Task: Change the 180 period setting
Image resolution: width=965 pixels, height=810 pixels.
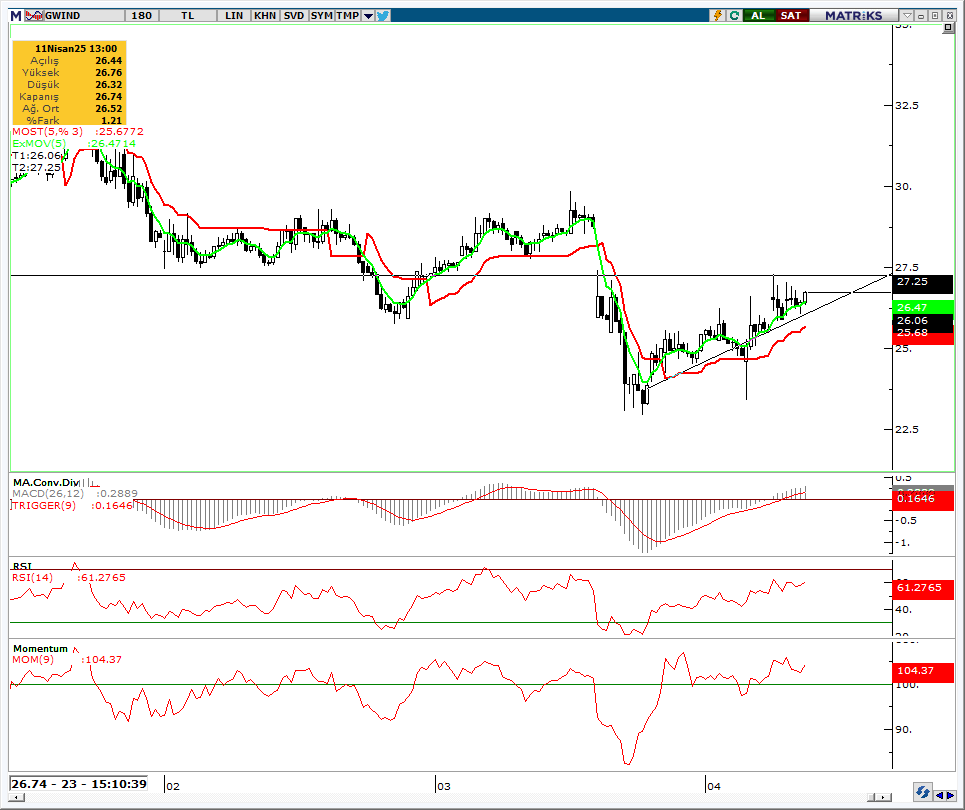Action: pyautogui.click(x=141, y=15)
